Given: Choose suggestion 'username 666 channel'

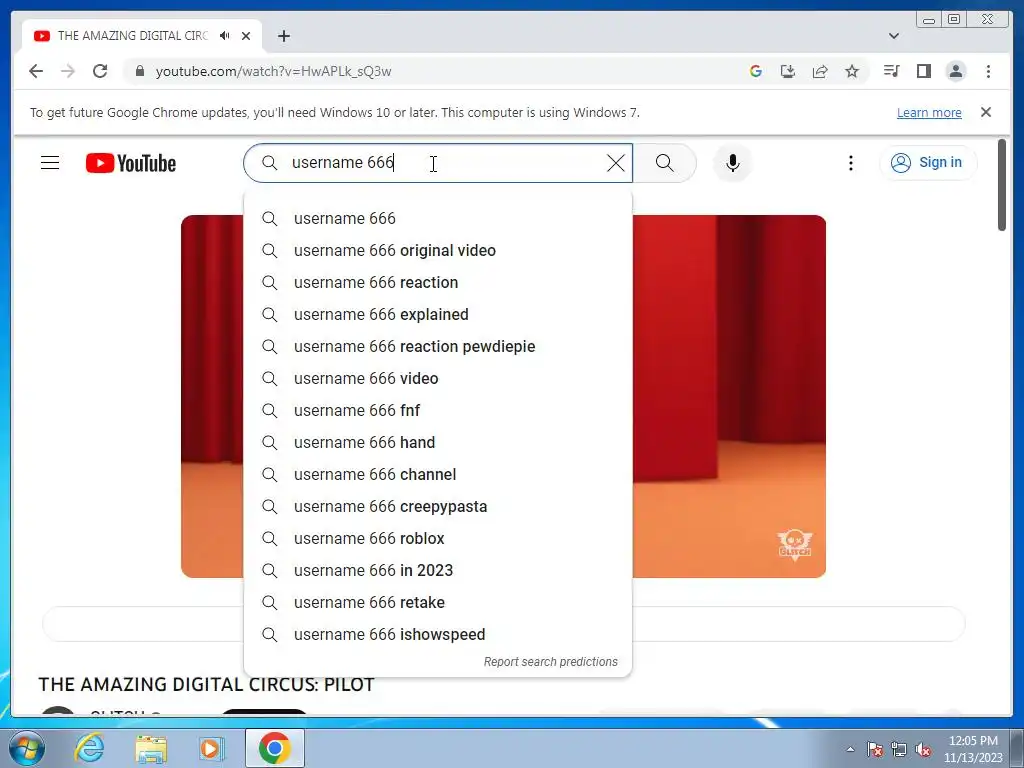Looking at the screenshot, I should pos(438,474).
